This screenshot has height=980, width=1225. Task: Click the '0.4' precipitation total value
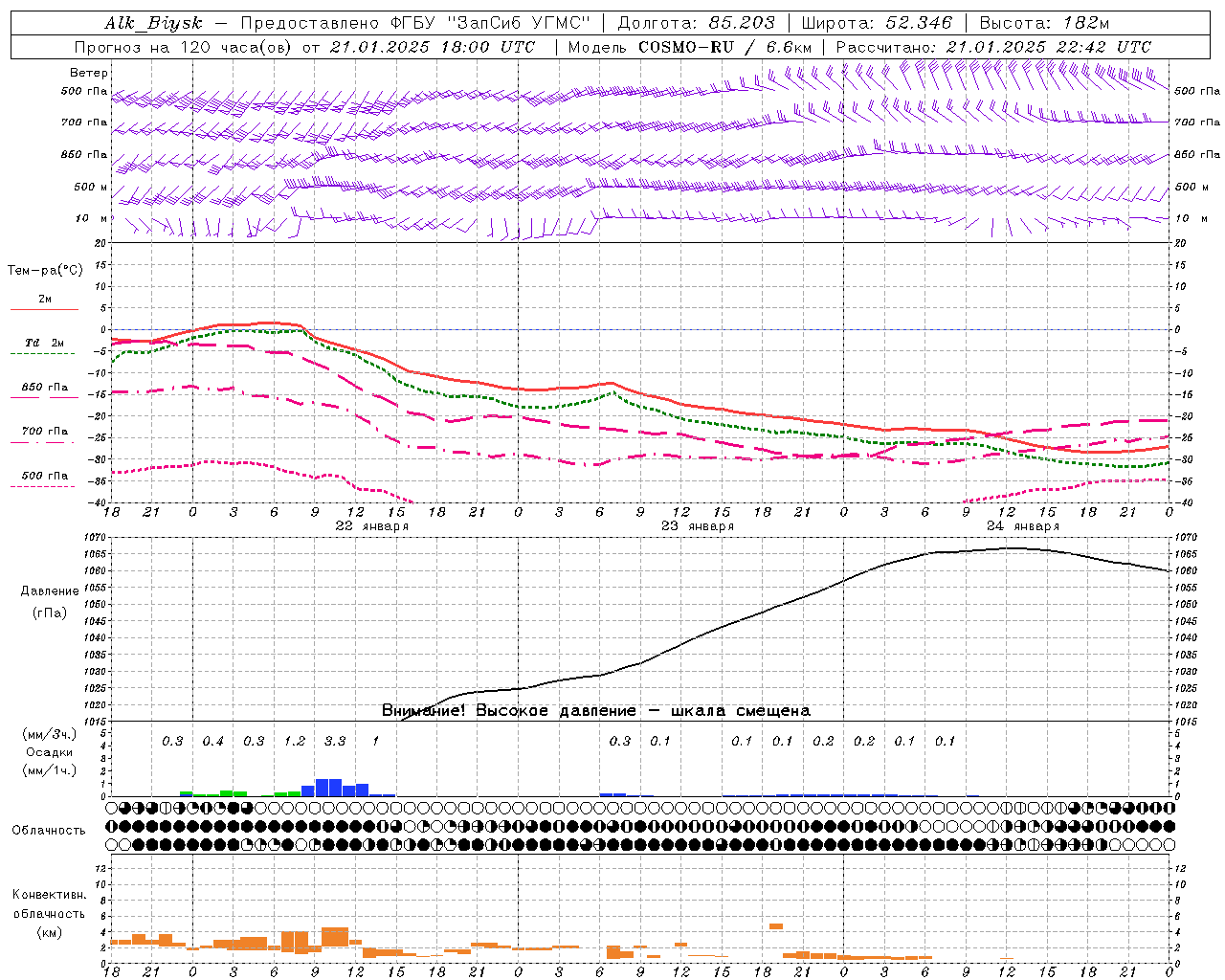[x=212, y=742]
